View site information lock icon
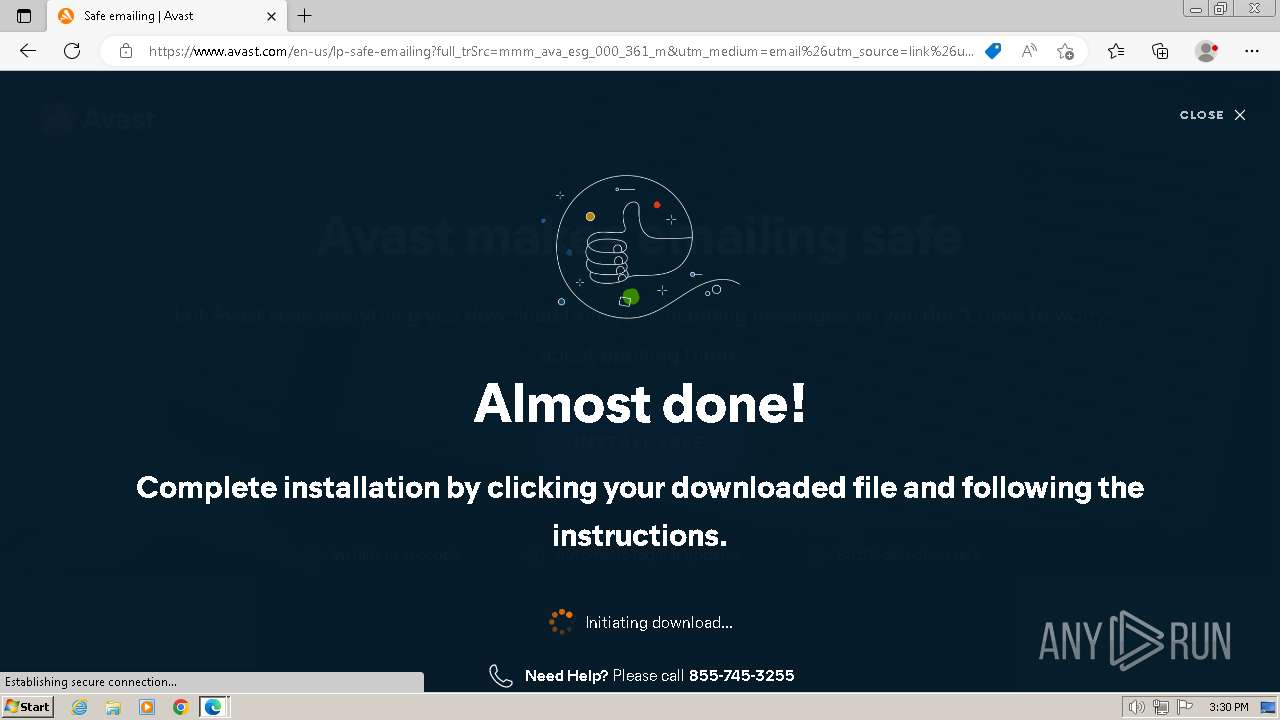1280x720 pixels. point(126,51)
